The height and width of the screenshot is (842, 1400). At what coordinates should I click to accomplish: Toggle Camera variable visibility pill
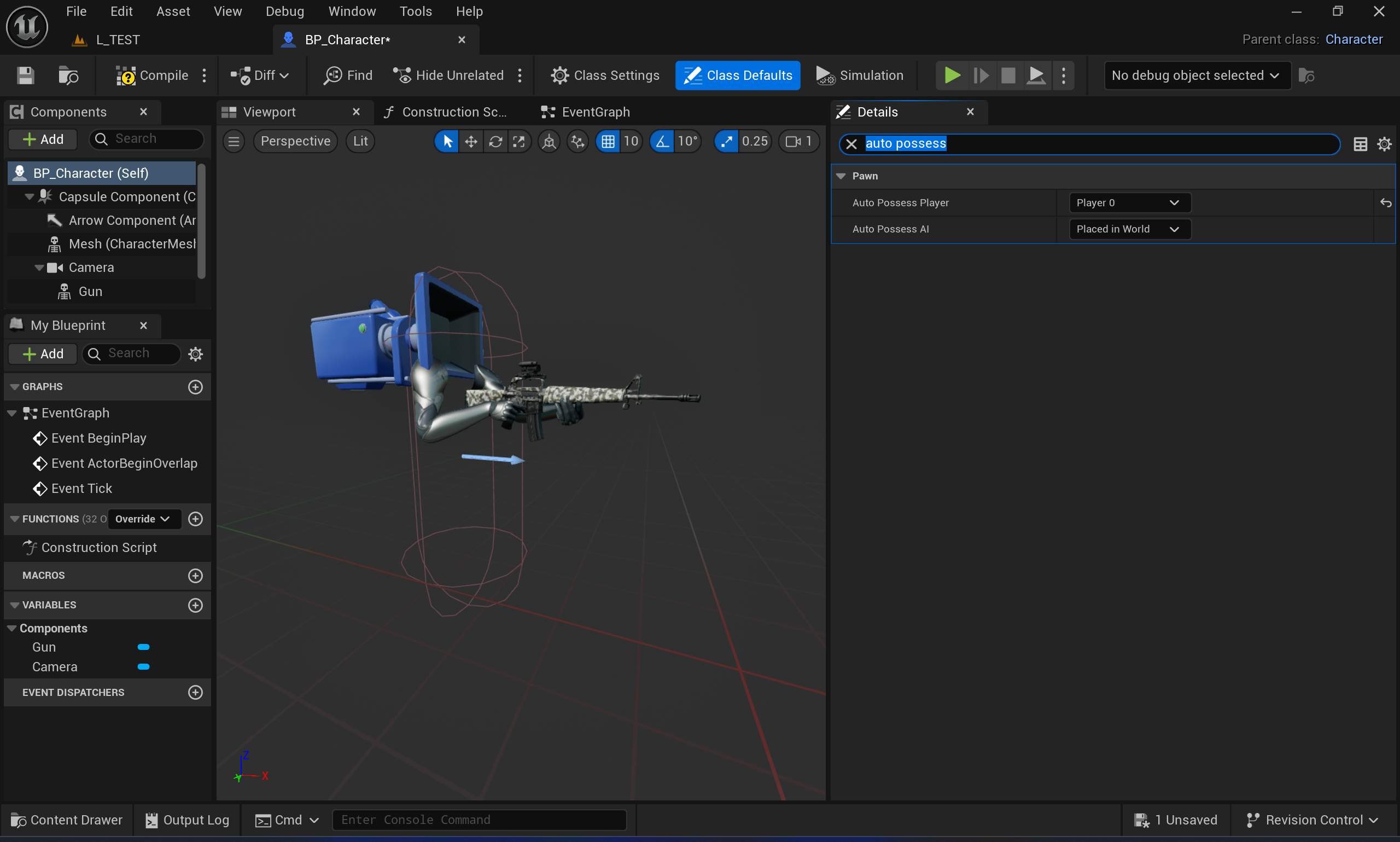click(x=143, y=667)
